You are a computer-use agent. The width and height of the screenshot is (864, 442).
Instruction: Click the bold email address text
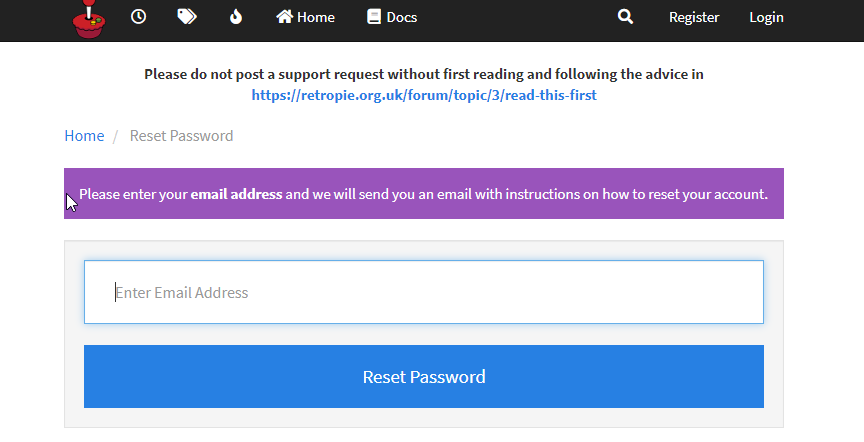pyautogui.click(x=236, y=194)
